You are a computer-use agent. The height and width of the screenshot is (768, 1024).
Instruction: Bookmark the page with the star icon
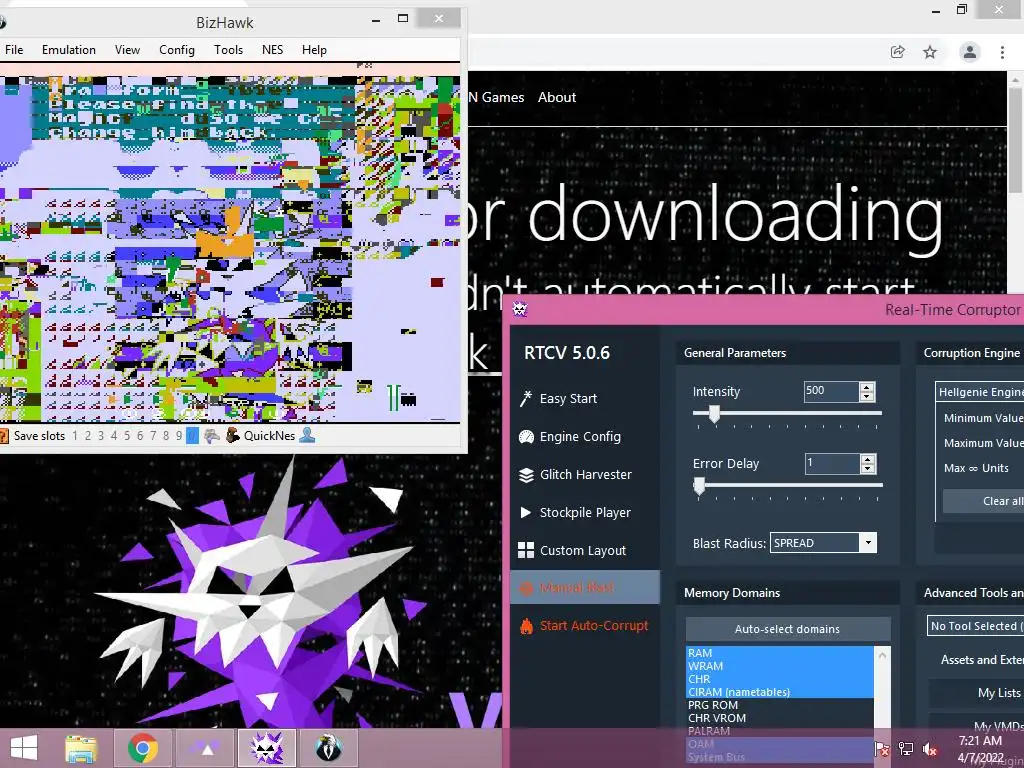pos(930,52)
